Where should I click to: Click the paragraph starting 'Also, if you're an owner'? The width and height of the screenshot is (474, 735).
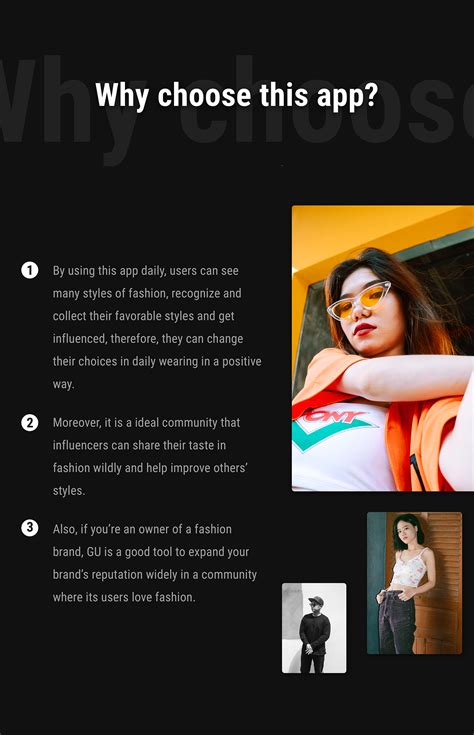(155, 563)
